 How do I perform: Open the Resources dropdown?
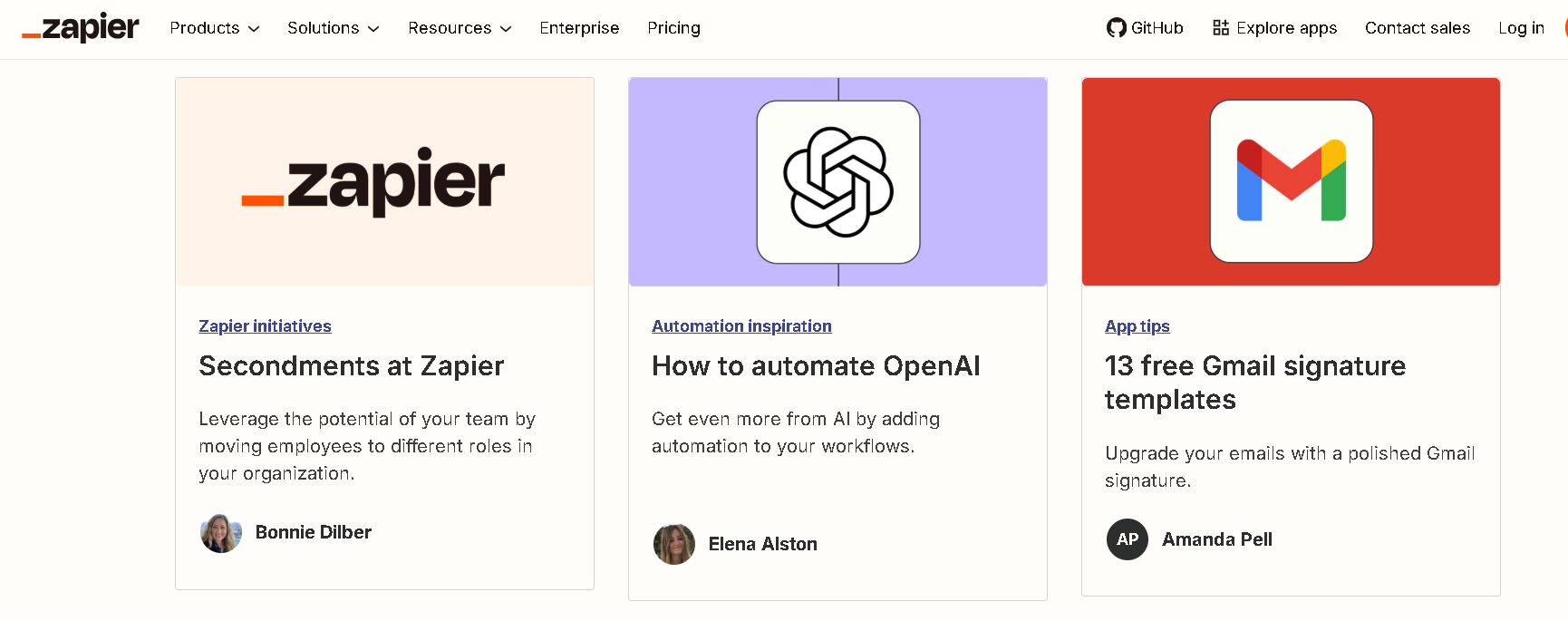tap(460, 28)
